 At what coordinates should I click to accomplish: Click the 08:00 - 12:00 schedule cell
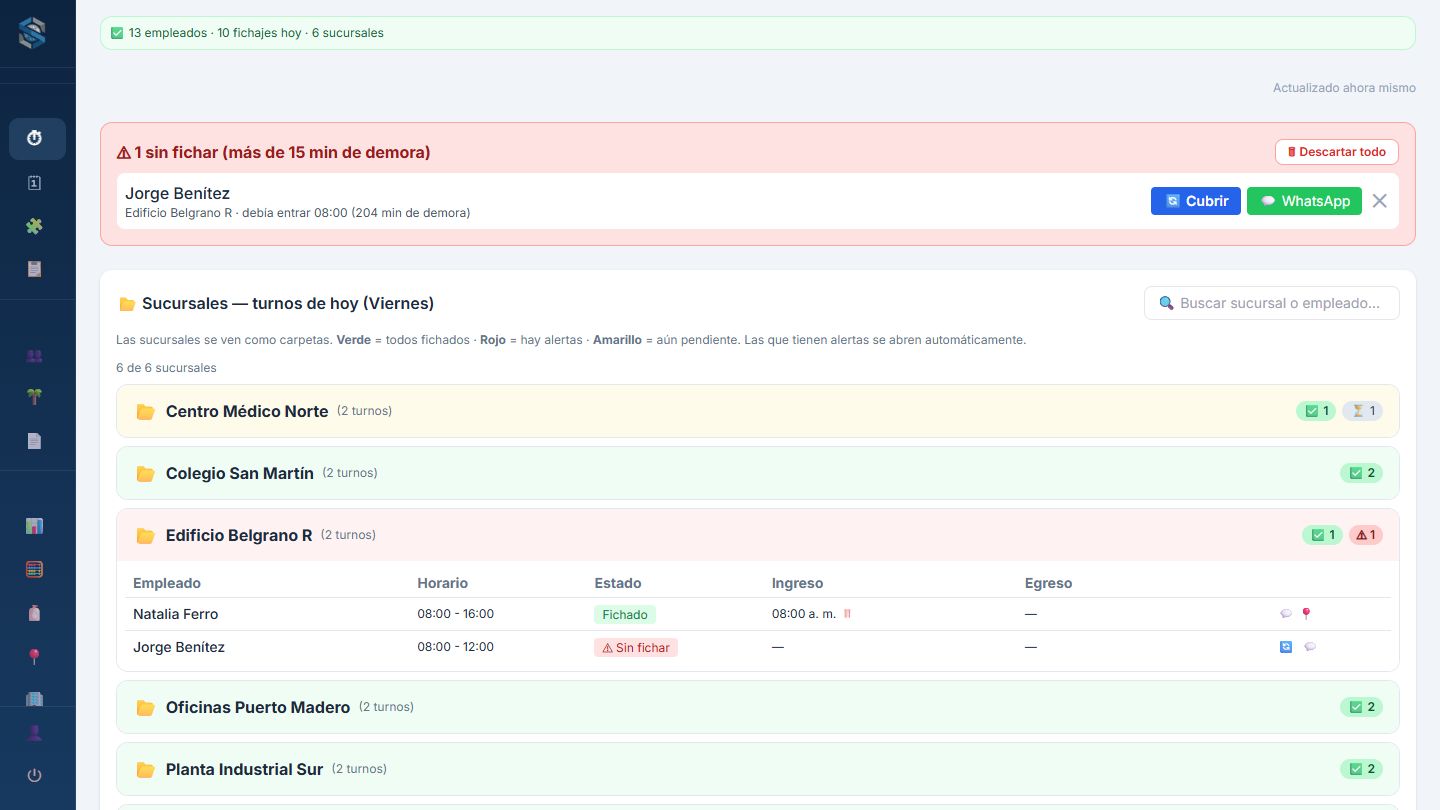(456, 647)
